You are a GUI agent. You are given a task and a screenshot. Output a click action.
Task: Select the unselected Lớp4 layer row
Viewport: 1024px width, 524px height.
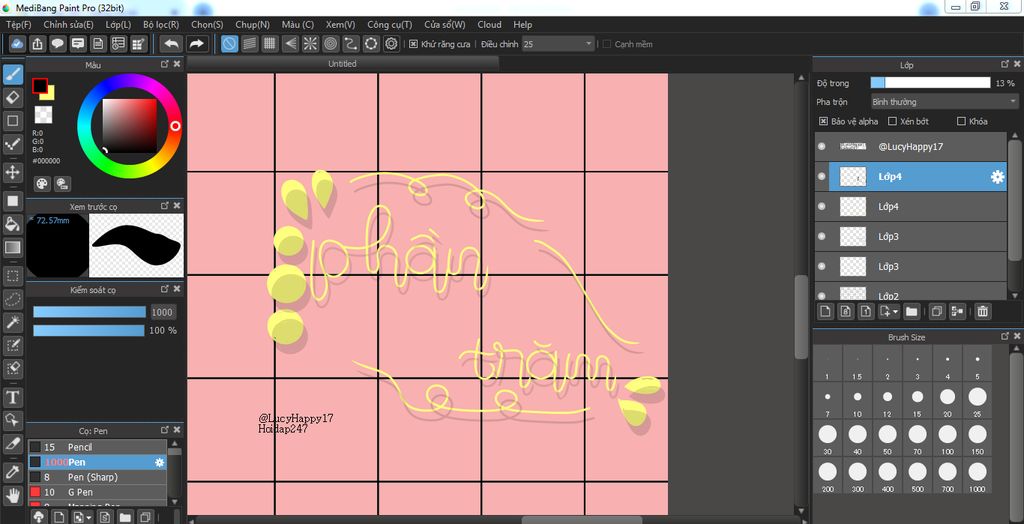(910, 206)
